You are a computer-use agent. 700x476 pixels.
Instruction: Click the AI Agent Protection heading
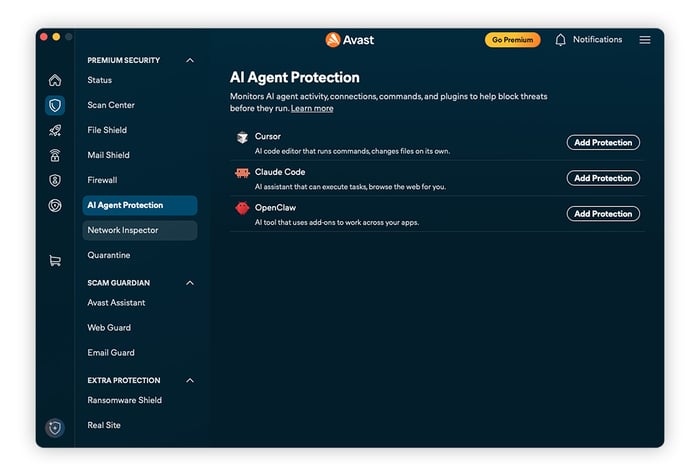(295, 77)
